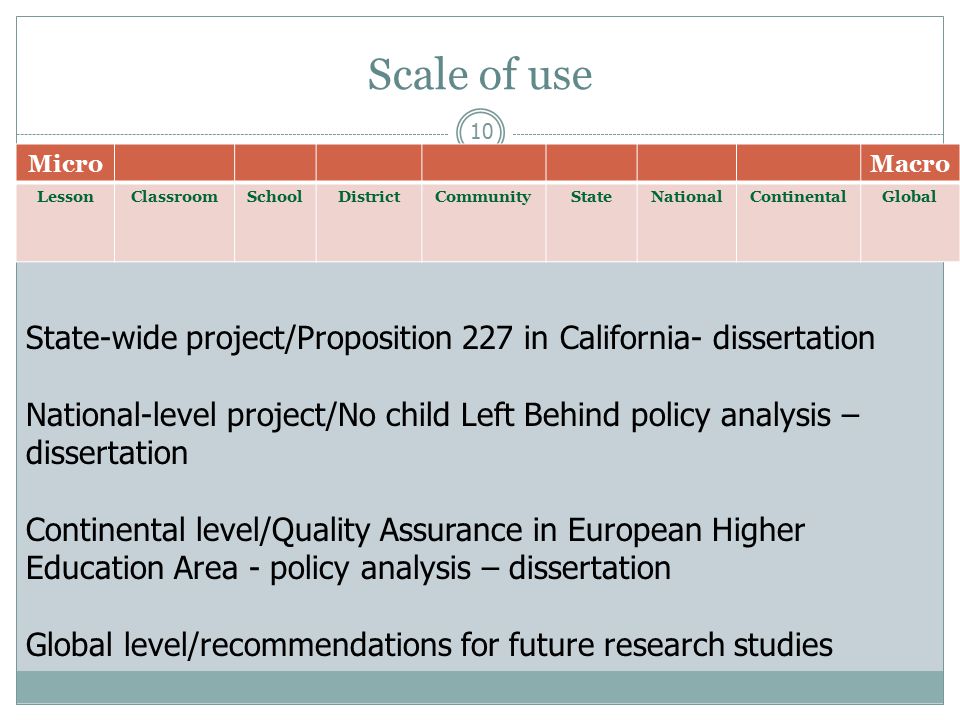This screenshot has width=960, height=720.
Task: Click the Lesson scale cell
Action: [x=65, y=222]
